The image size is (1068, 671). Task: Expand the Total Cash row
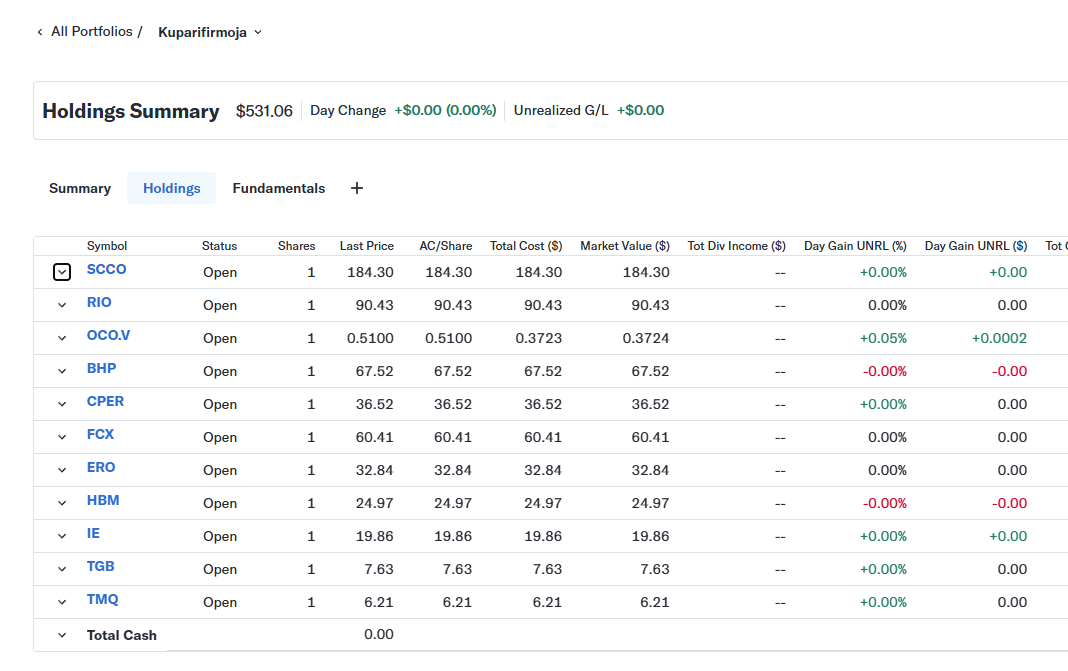coord(62,635)
